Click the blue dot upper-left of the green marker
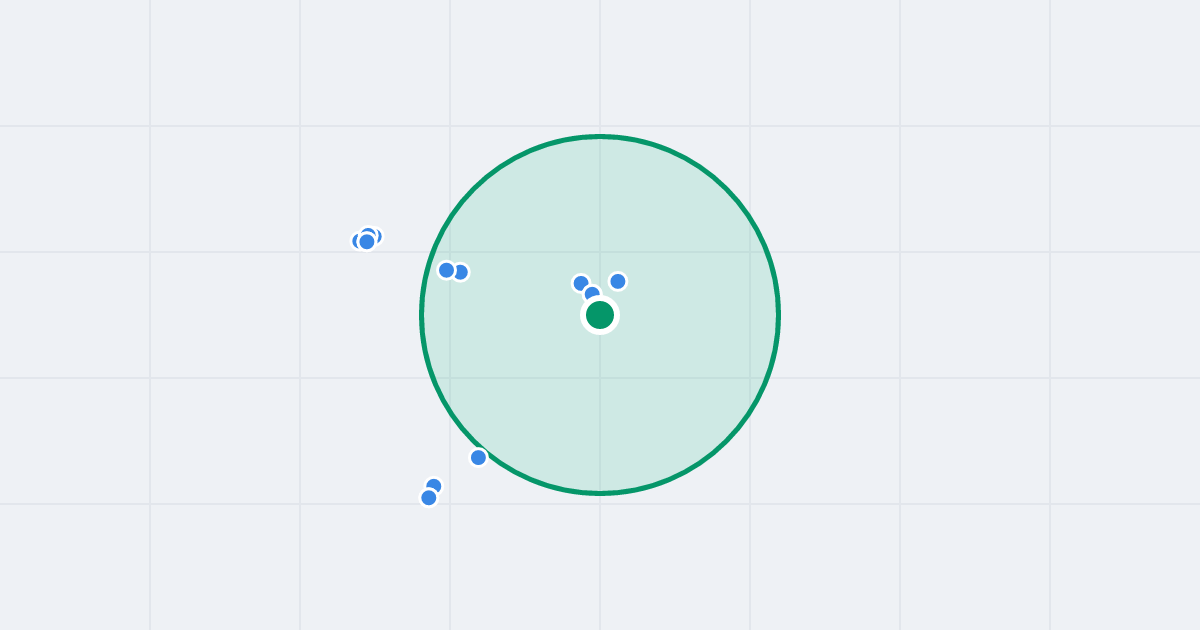Image resolution: width=1200 pixels, height=630 pixels. pyautogui.click(x=581, y=283)
